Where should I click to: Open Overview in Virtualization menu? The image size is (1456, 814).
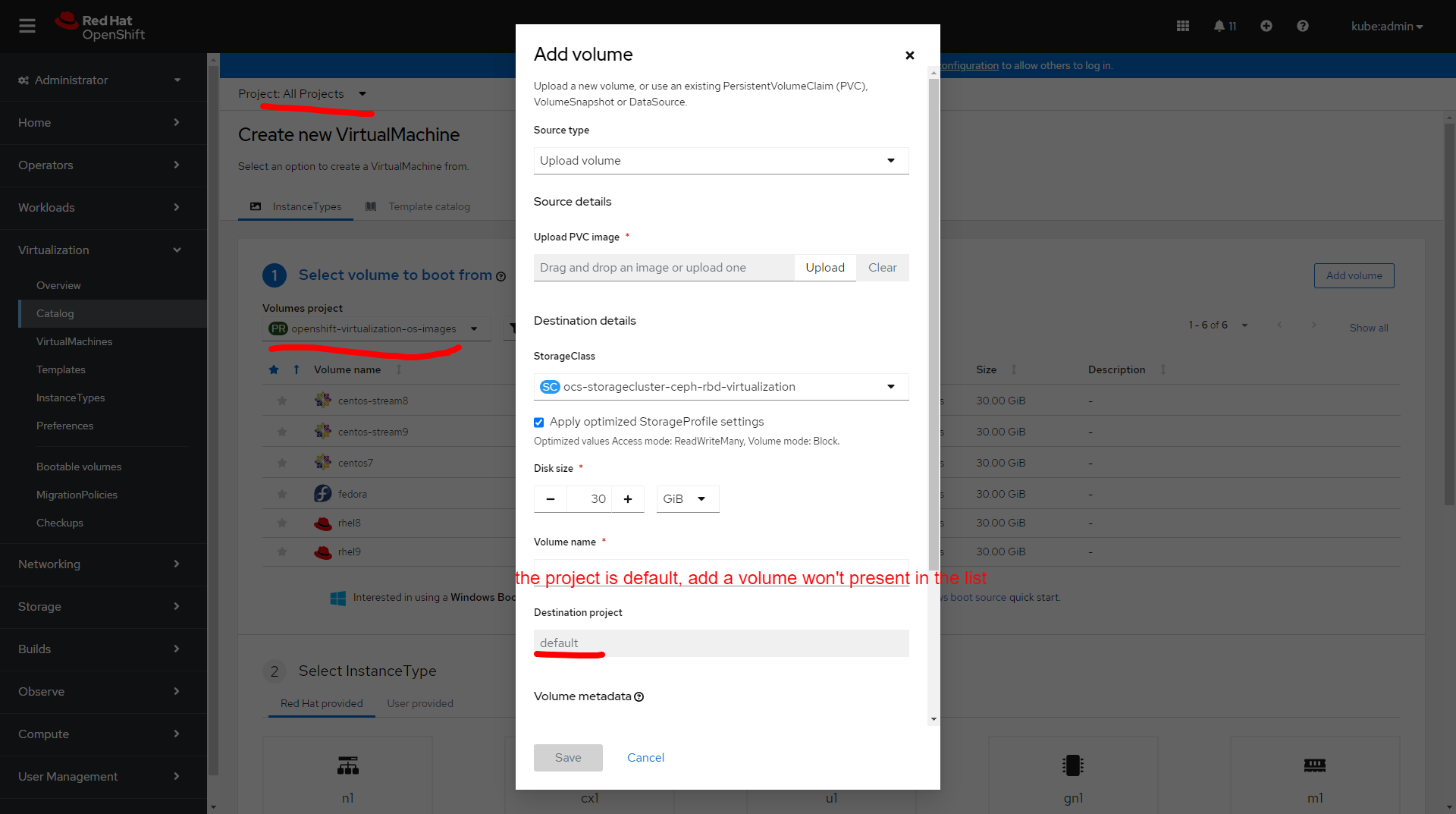(x=58, y=286)
